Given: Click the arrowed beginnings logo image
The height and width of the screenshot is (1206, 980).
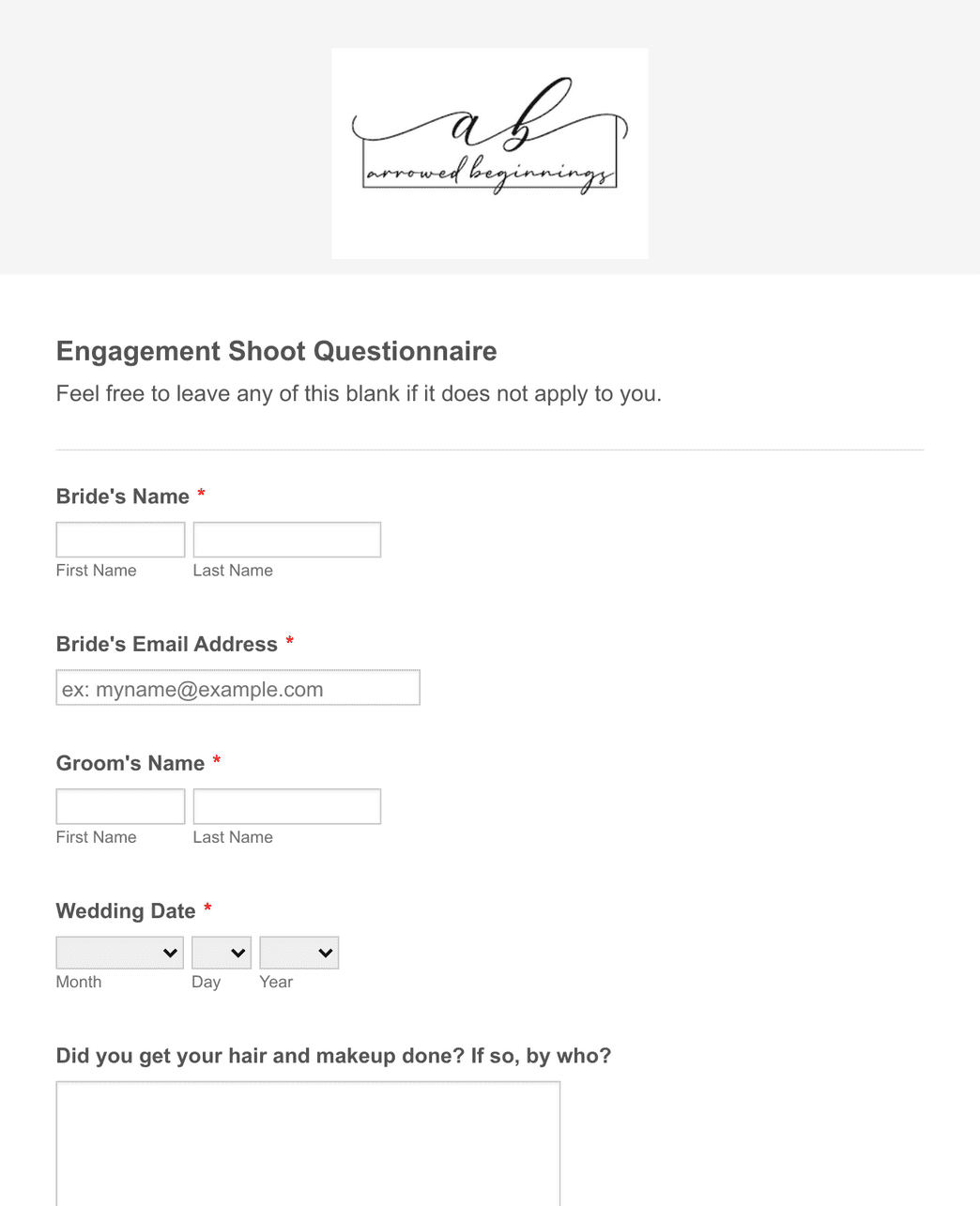Looking at the screenshot, I should [x=489, y=153].
